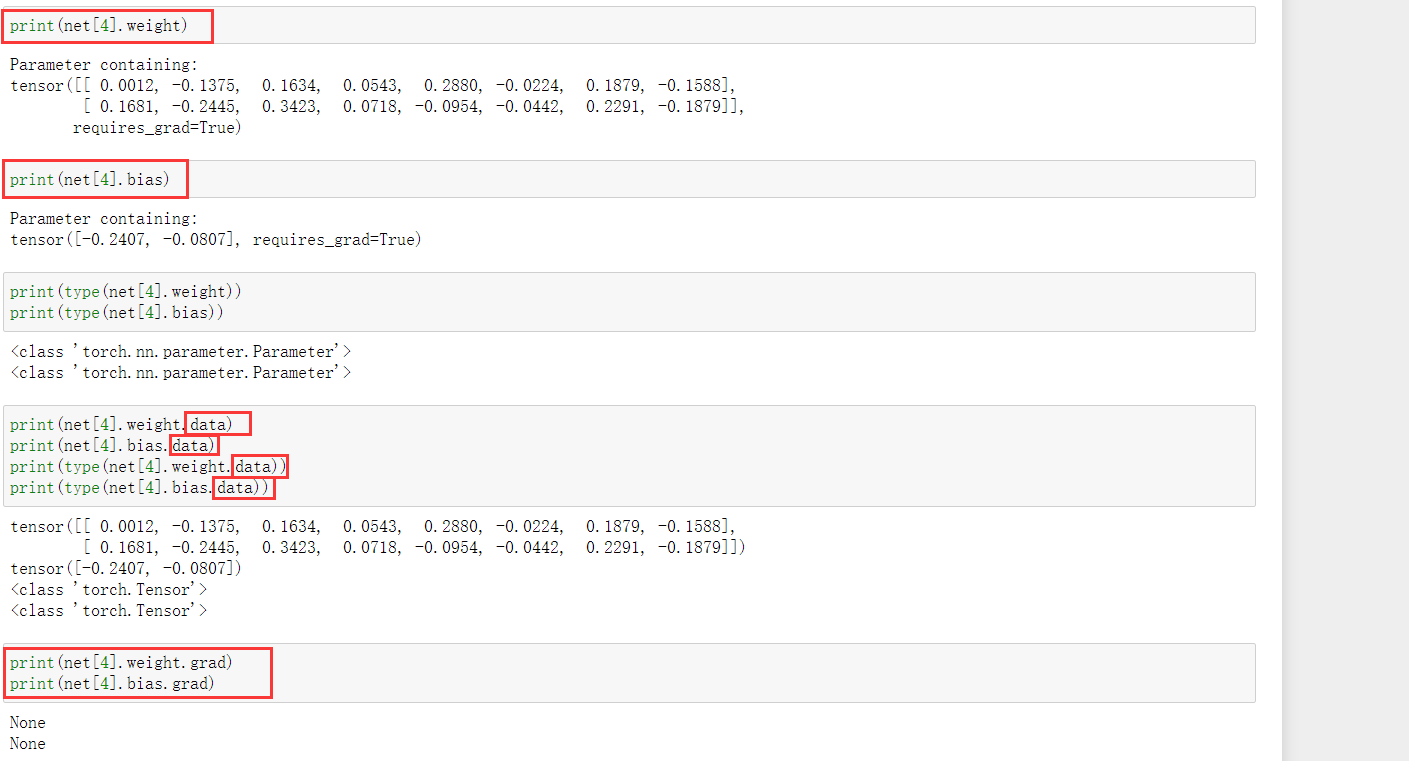Click the print(net[4].weight.grad) code line
This screenshot has height=761, width=1409.
point(121,662)
